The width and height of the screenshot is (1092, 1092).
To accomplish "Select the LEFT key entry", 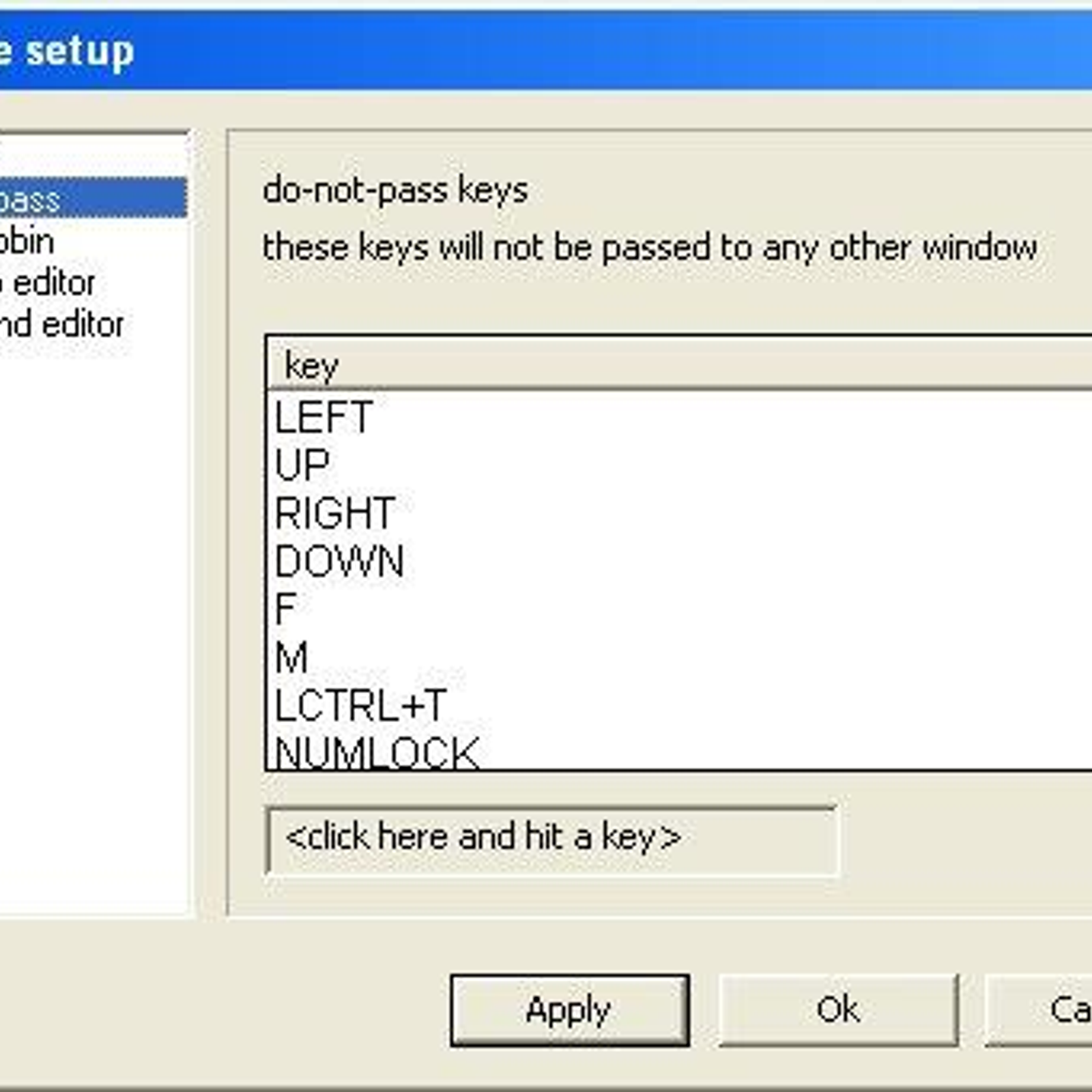I will point(324,417).
